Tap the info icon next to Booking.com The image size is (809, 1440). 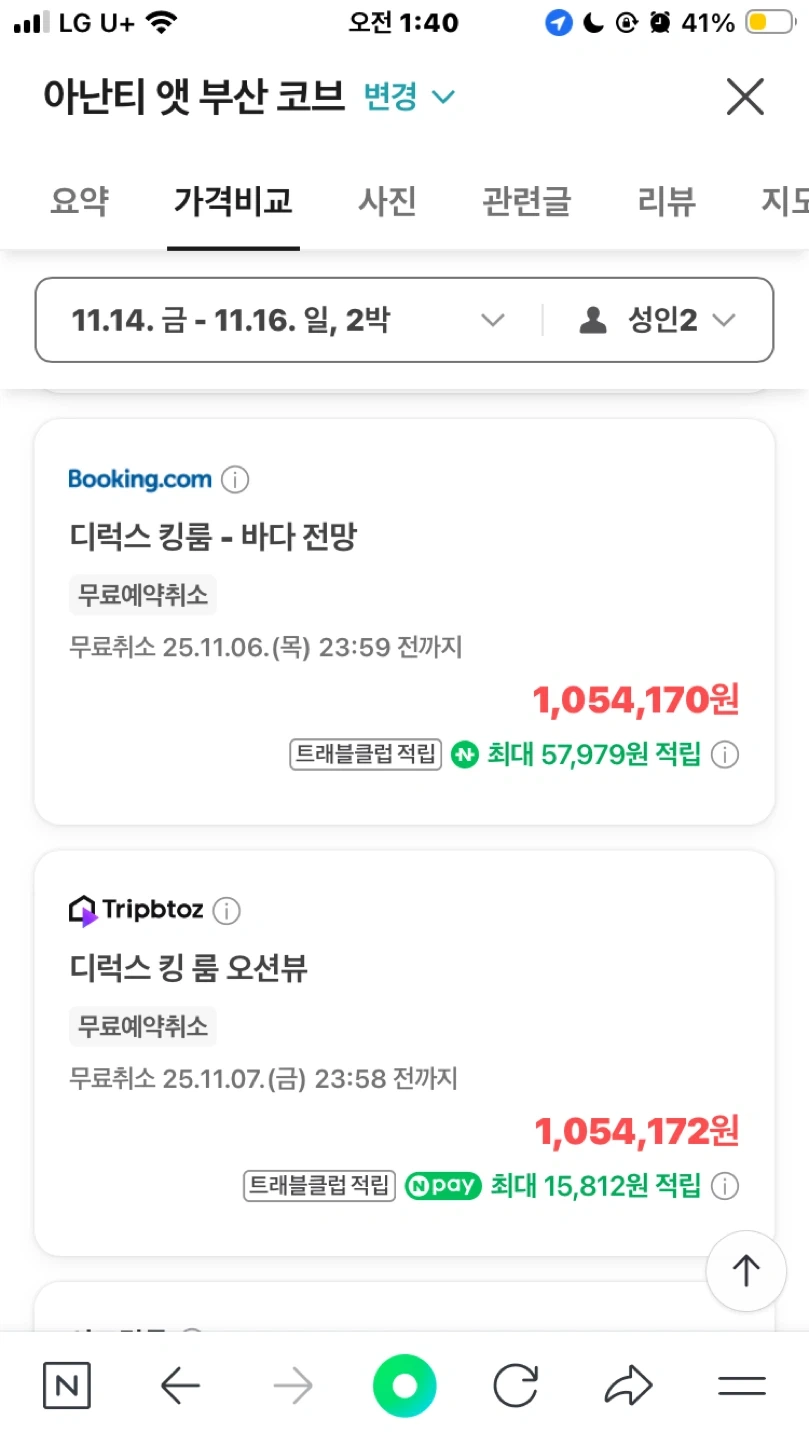[235, 480]
